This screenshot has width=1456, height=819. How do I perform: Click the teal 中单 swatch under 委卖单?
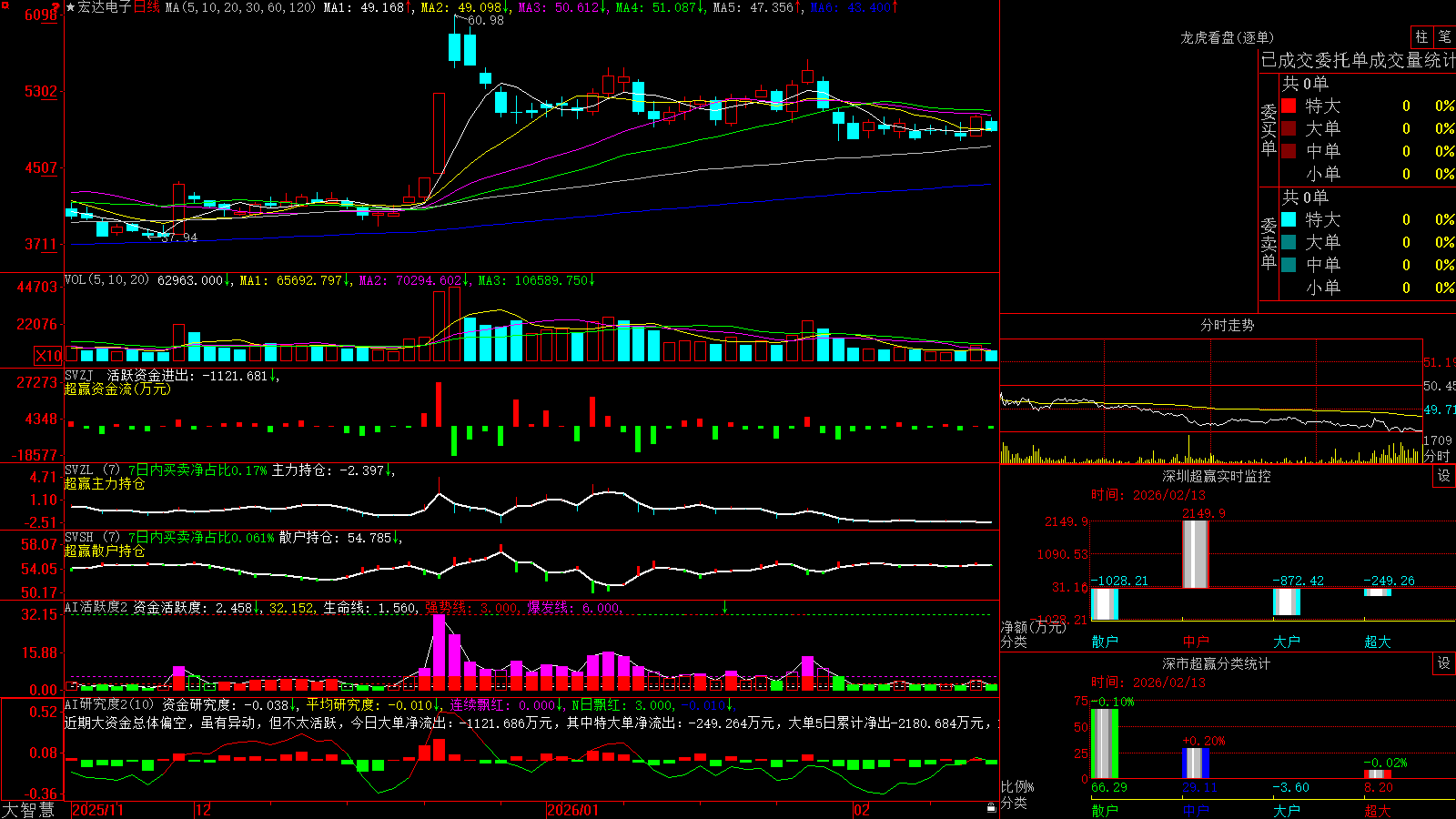point(1289,265)
